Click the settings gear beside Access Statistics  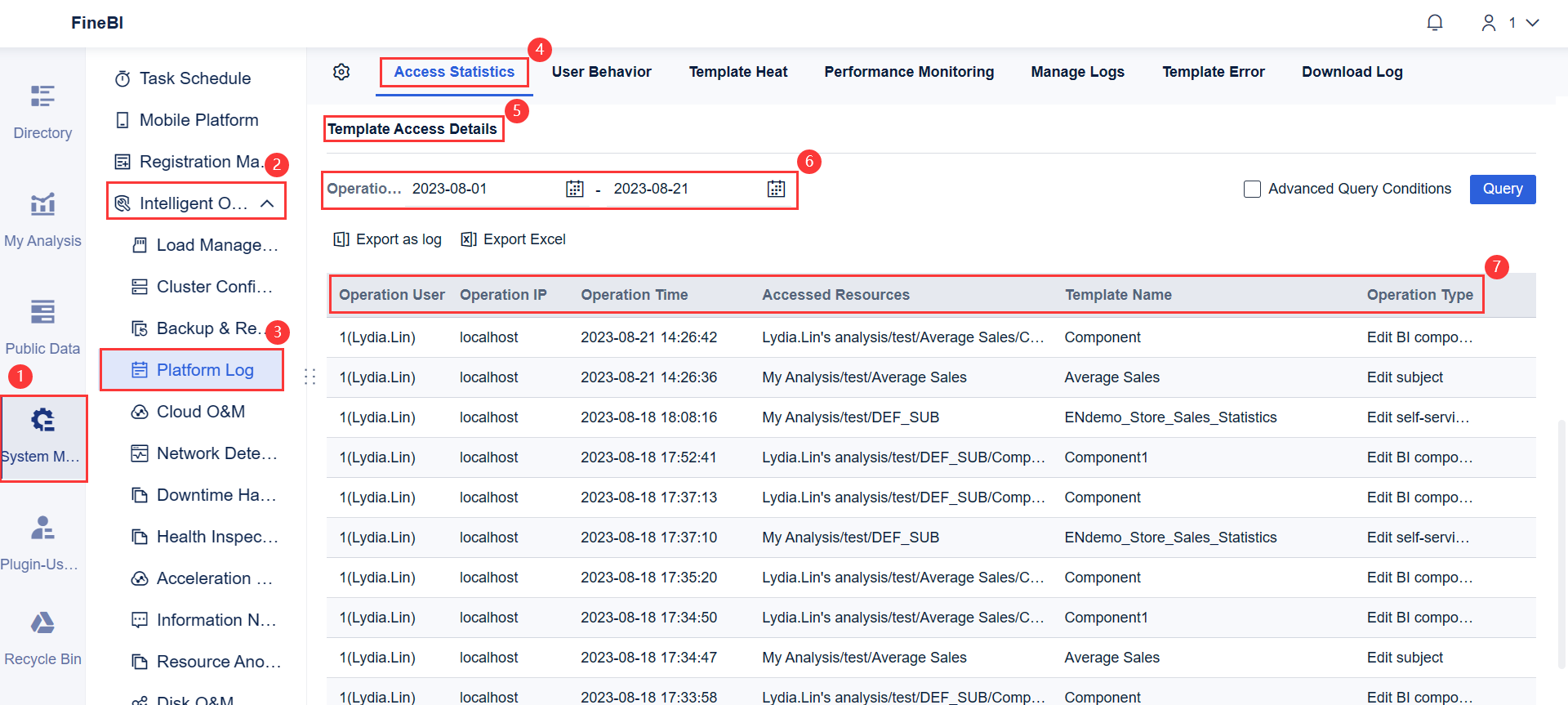point(341,72)
